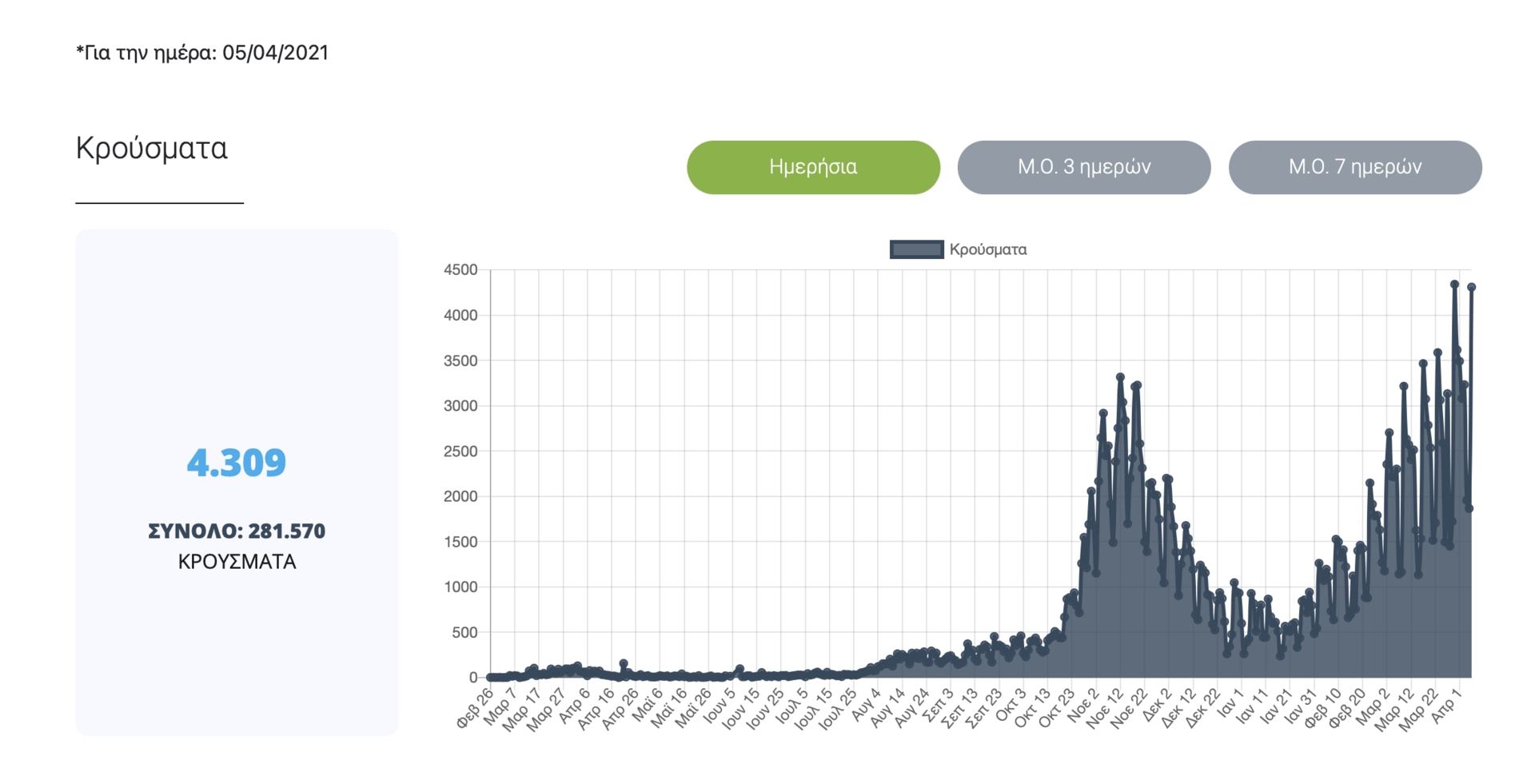
Task: Select the Ημερήσια daily view button
Action: point(813,167)
